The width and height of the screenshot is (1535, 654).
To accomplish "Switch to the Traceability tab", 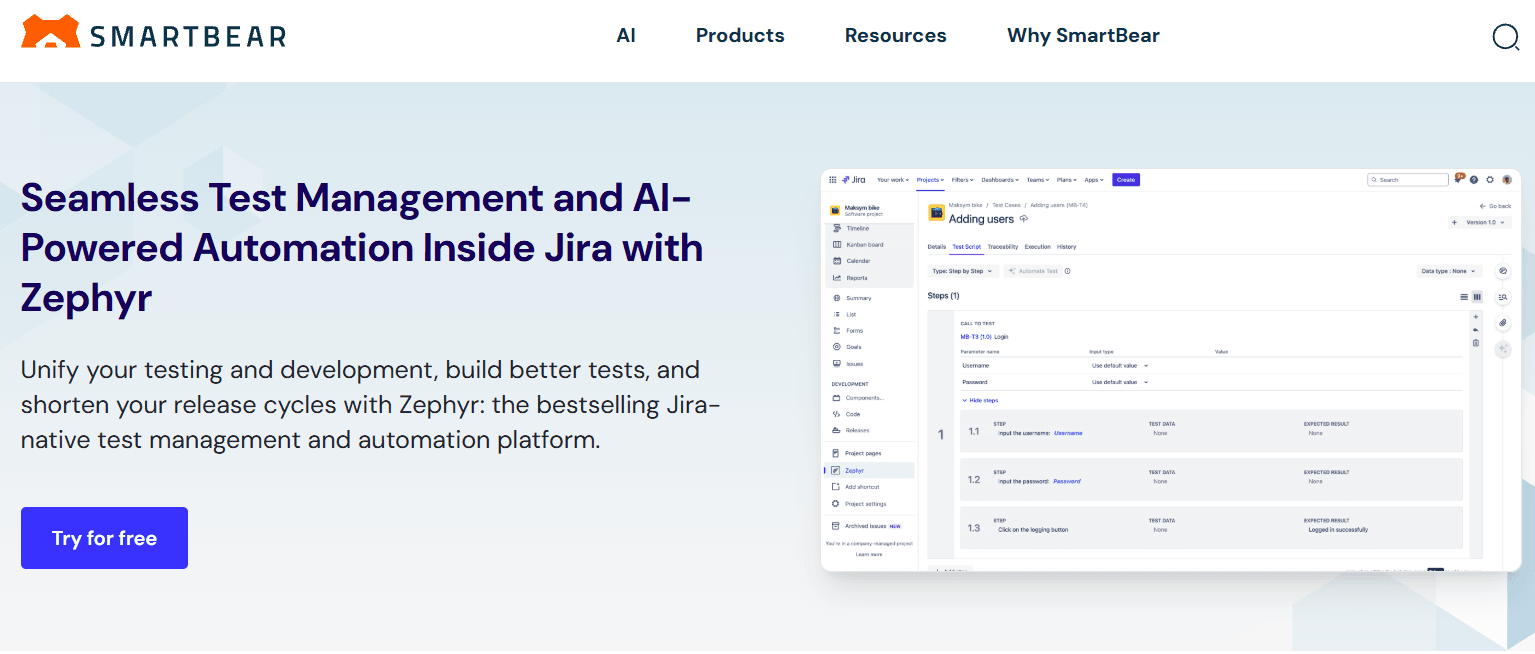I will (x=1003, y=246).
